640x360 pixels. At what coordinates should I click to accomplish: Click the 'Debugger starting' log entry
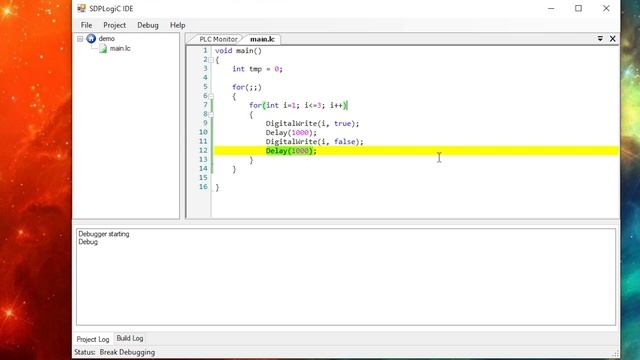pyautogui.click(x=104, y=234)
